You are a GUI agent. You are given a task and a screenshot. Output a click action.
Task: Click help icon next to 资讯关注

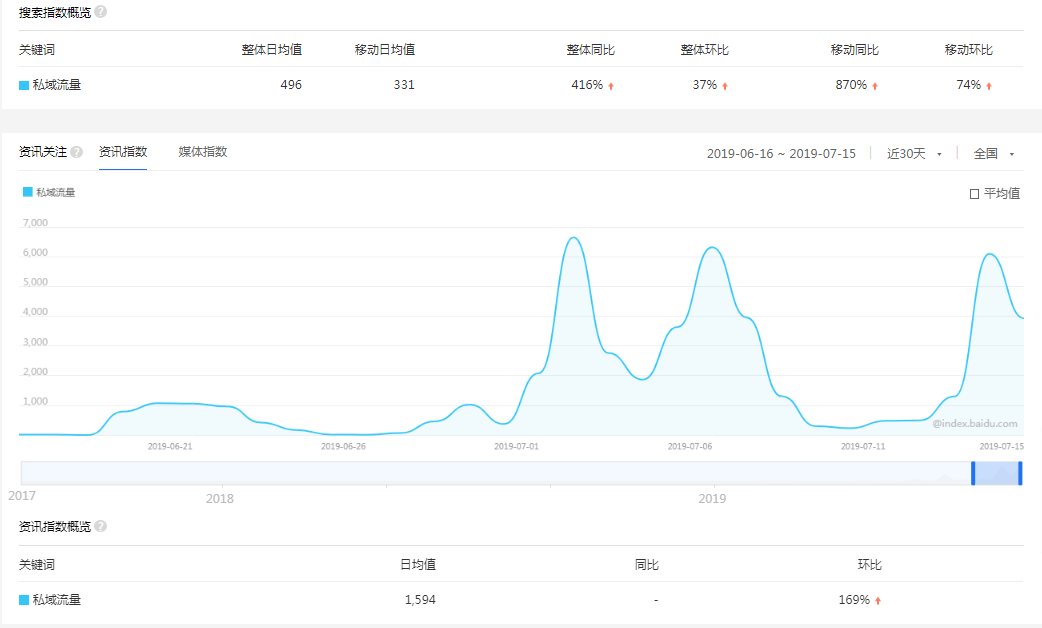[77, 152]
